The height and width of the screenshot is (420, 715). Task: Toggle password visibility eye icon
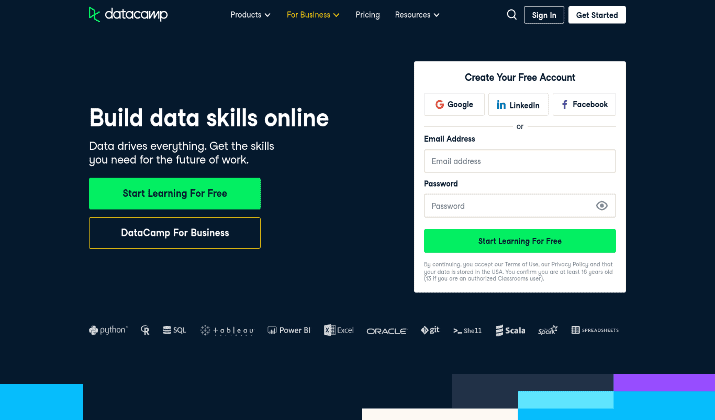pos(601,206)
